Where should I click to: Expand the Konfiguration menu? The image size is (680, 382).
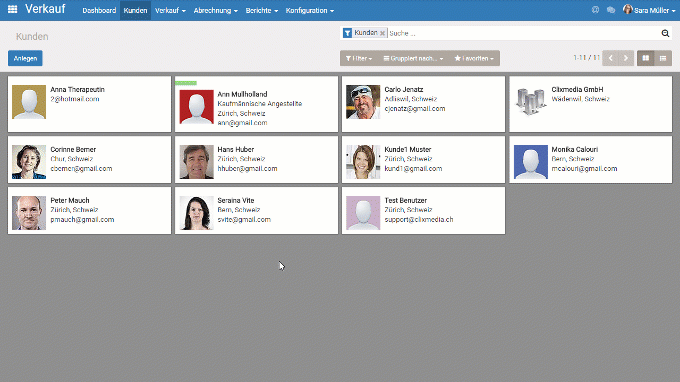click(310, 10)
